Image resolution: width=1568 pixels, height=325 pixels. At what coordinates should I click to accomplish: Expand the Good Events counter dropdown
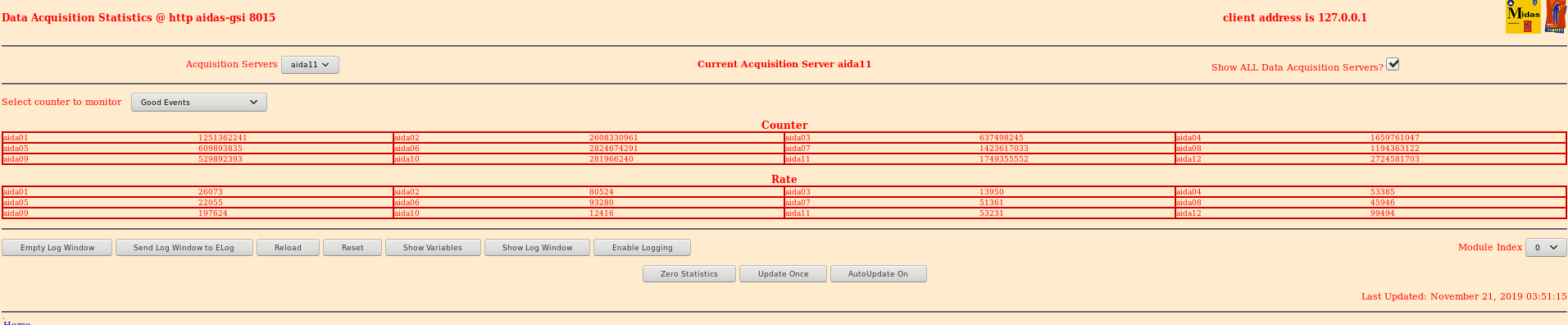199,103
